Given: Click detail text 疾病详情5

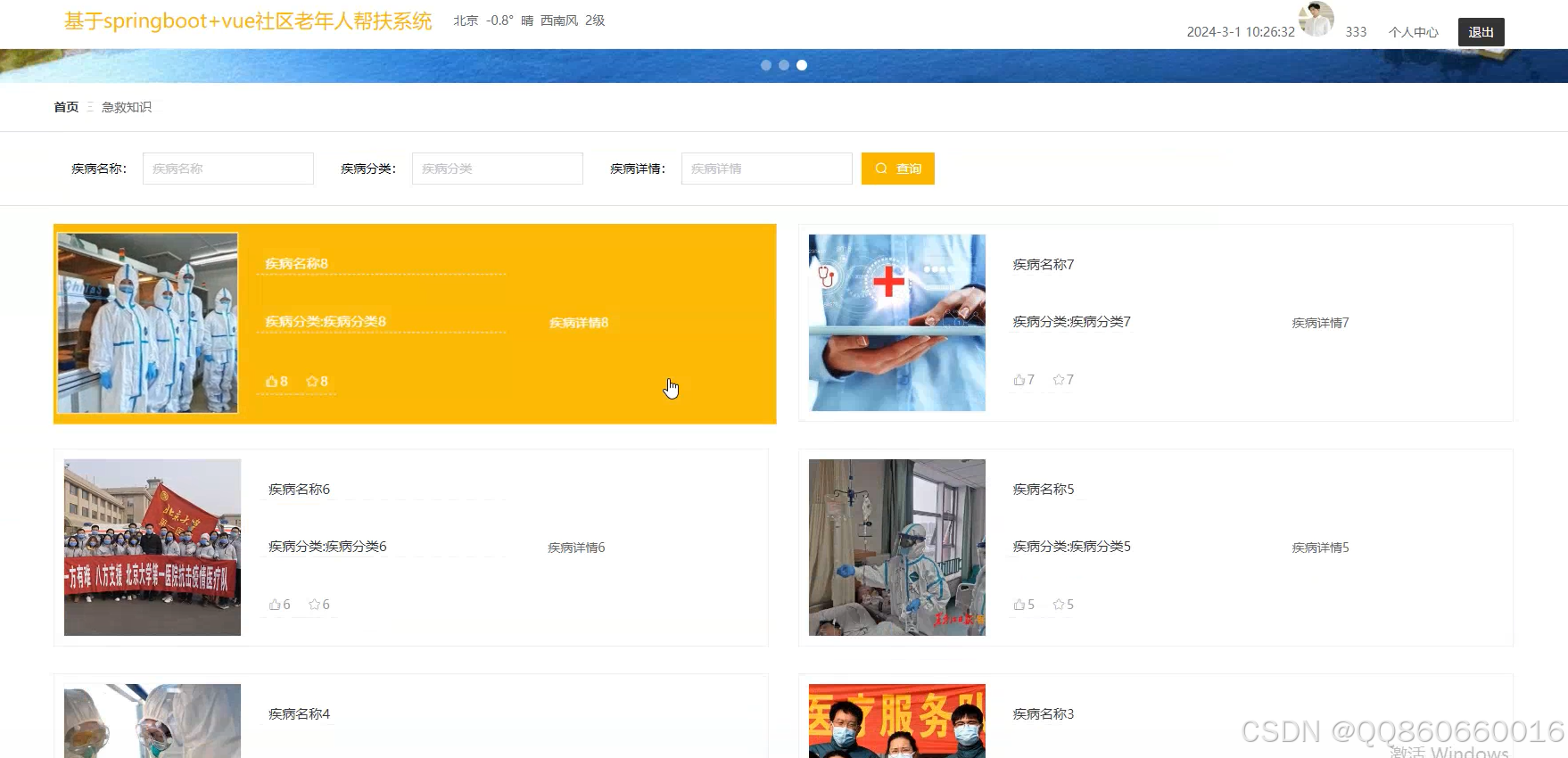Looking at the screenshot, I should click(x=1321, y=548).
